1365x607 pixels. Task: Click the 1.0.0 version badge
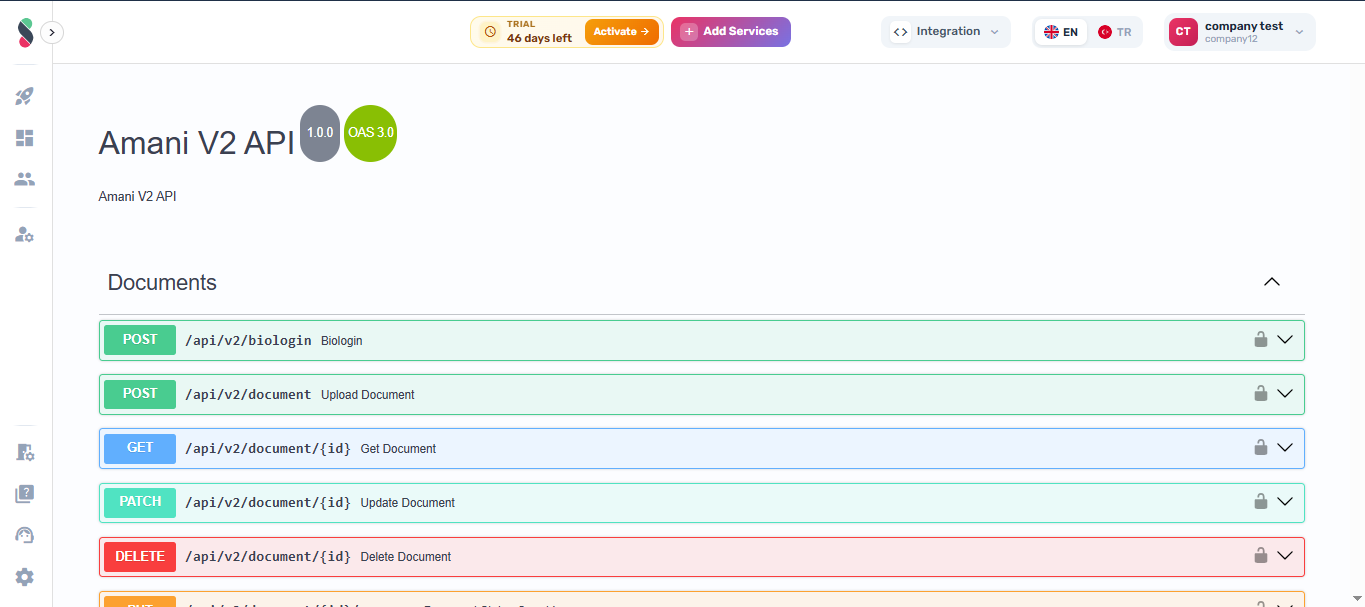pyautogui.click(x=320, y=133)
